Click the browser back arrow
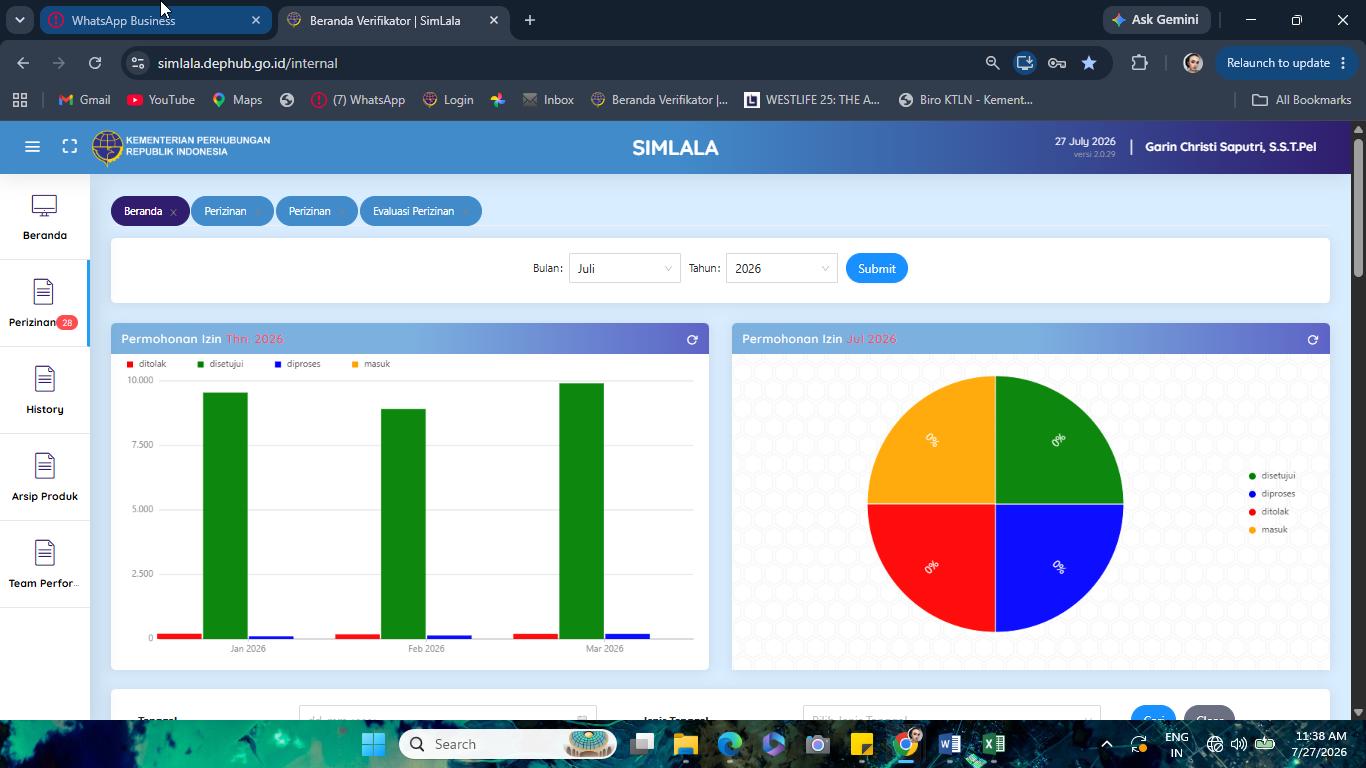The width and height of the screenshot is (1366, 768). tap(23, 63)
